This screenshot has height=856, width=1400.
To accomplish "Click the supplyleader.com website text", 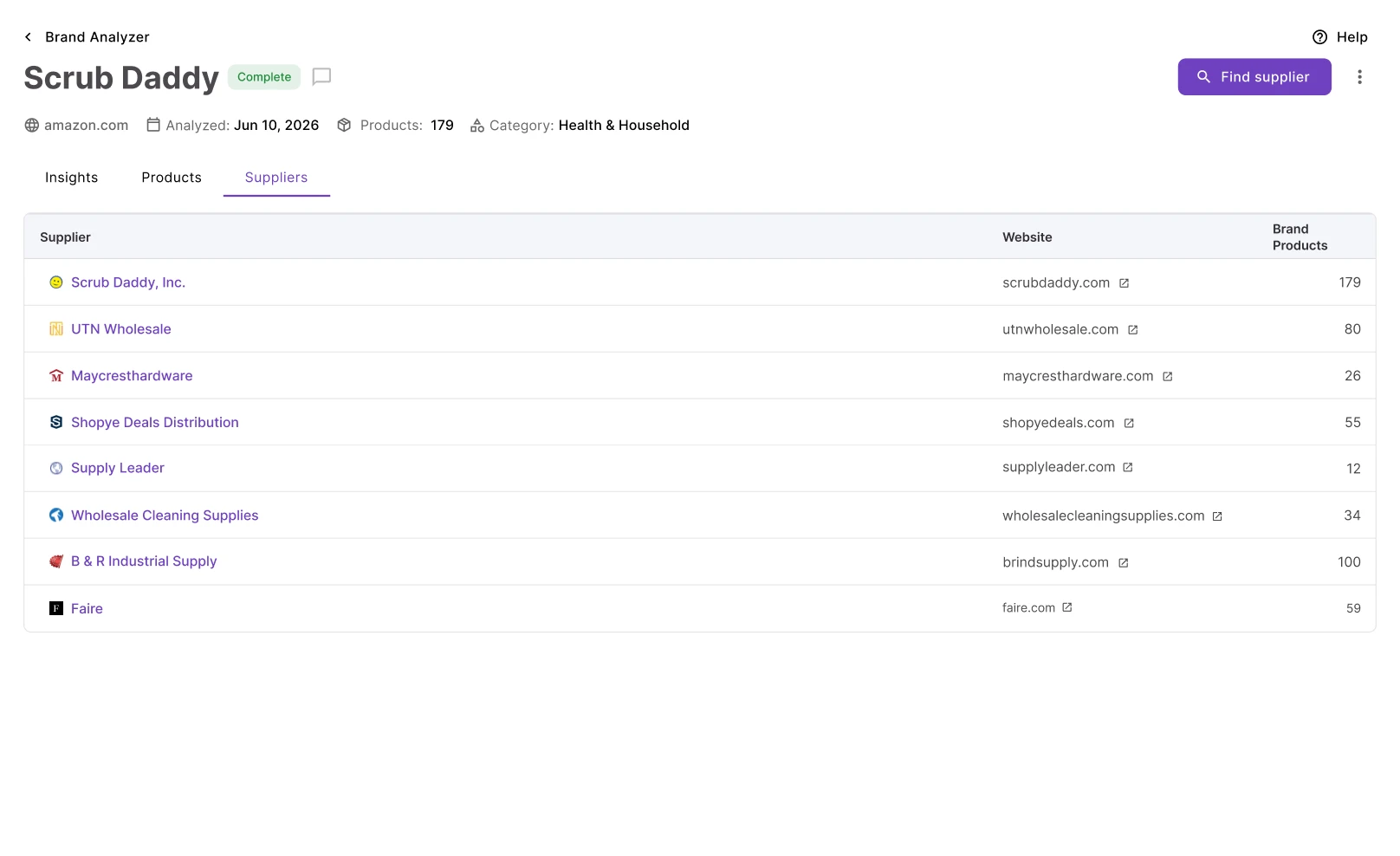I will (1059, 468).
